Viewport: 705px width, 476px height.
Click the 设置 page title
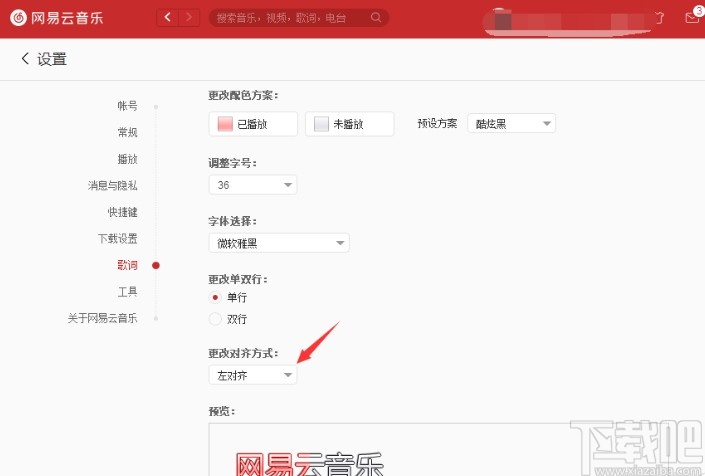coord(52,59)
